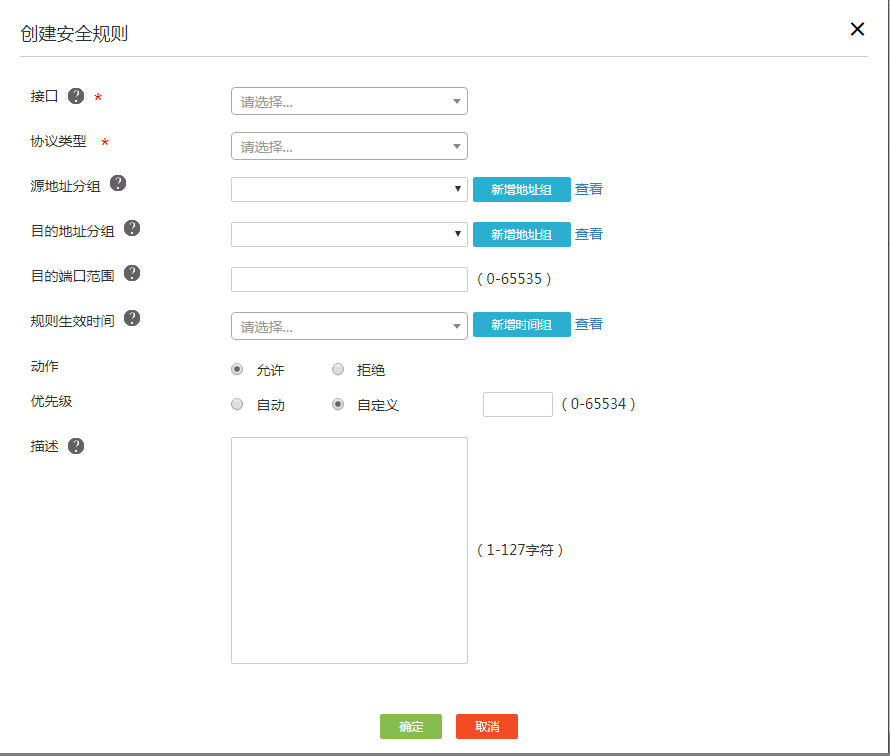Open the 源地址分组 dropdown list
890x756 pixels.
click(349, 189)
